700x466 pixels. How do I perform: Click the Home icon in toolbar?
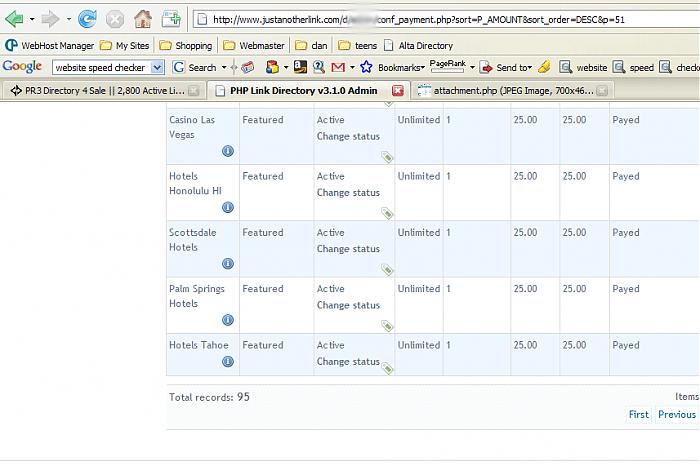(143, 18)
